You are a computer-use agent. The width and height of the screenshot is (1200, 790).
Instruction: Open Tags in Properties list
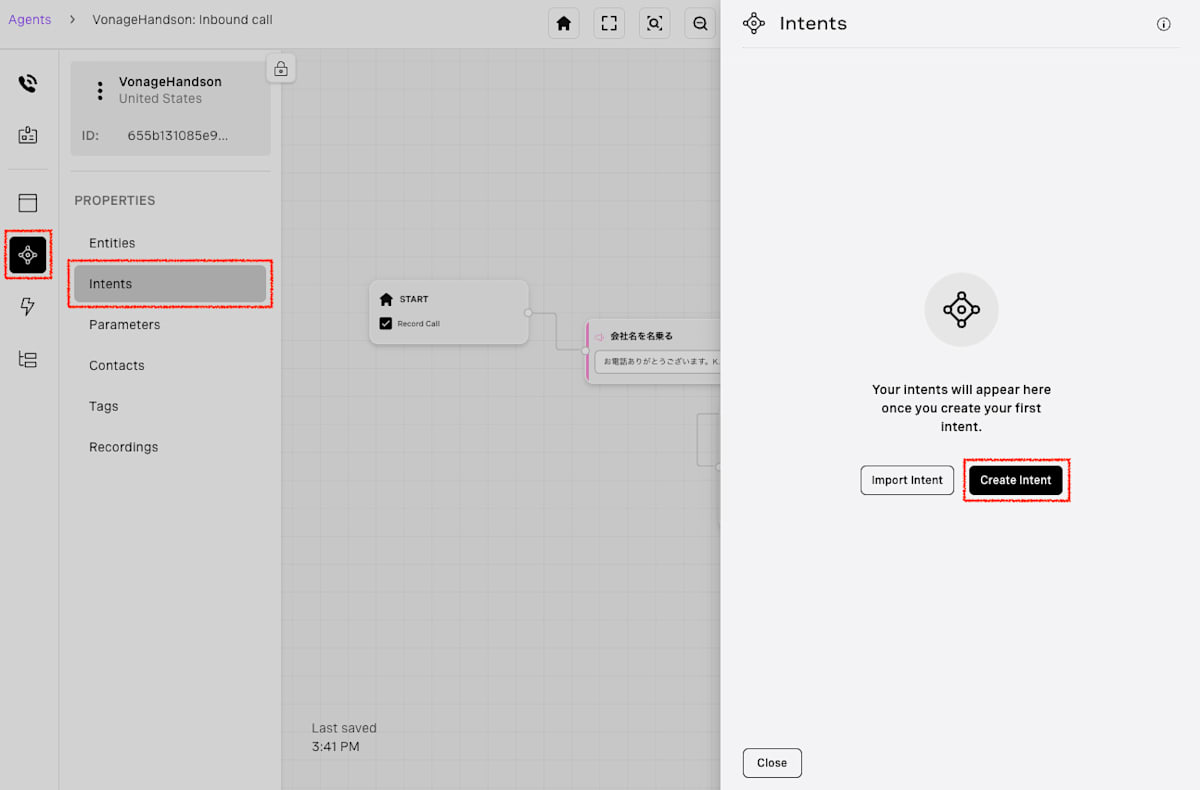click(104, 407)
